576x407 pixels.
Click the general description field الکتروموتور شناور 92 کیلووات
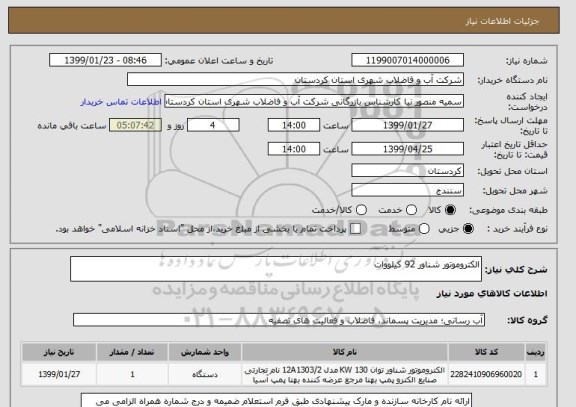pyautogui.click(x=276, y=269)
